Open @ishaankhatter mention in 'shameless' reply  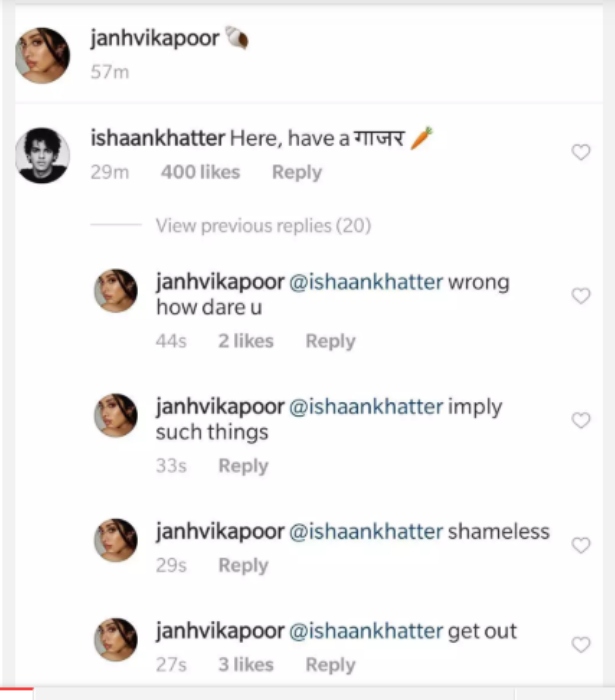(365, 532)
